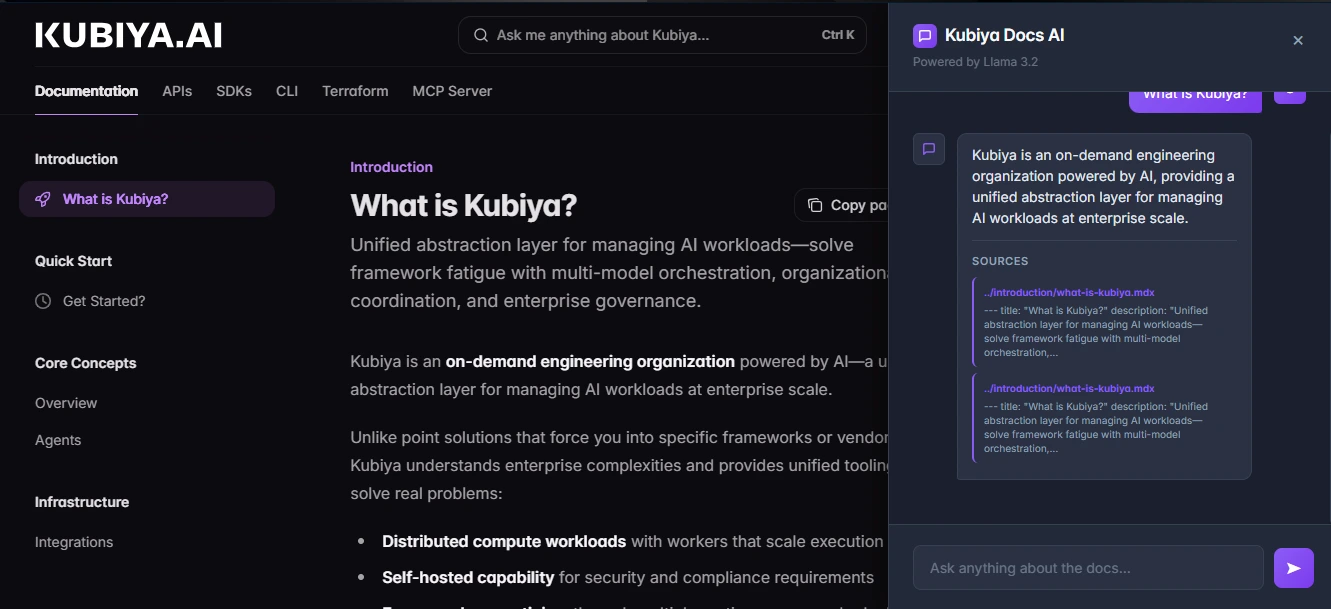This screenshot has height=609, width=1331.
Task: Click the SOURCES label in the answer
Action: pos(1000,261)
